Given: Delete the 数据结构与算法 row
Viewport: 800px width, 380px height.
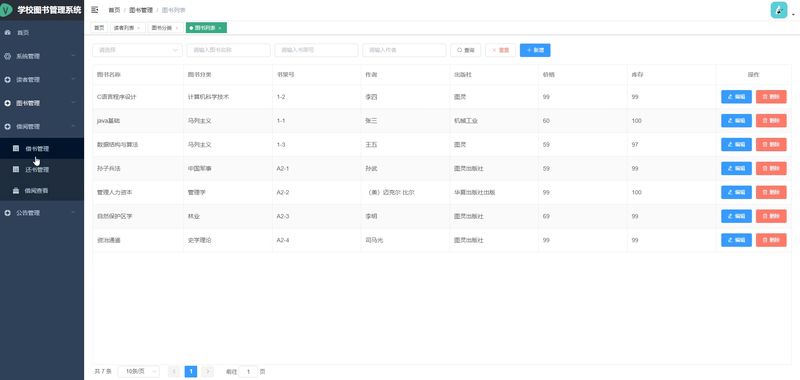Looking at the screenshot, I should pos(771,145).
